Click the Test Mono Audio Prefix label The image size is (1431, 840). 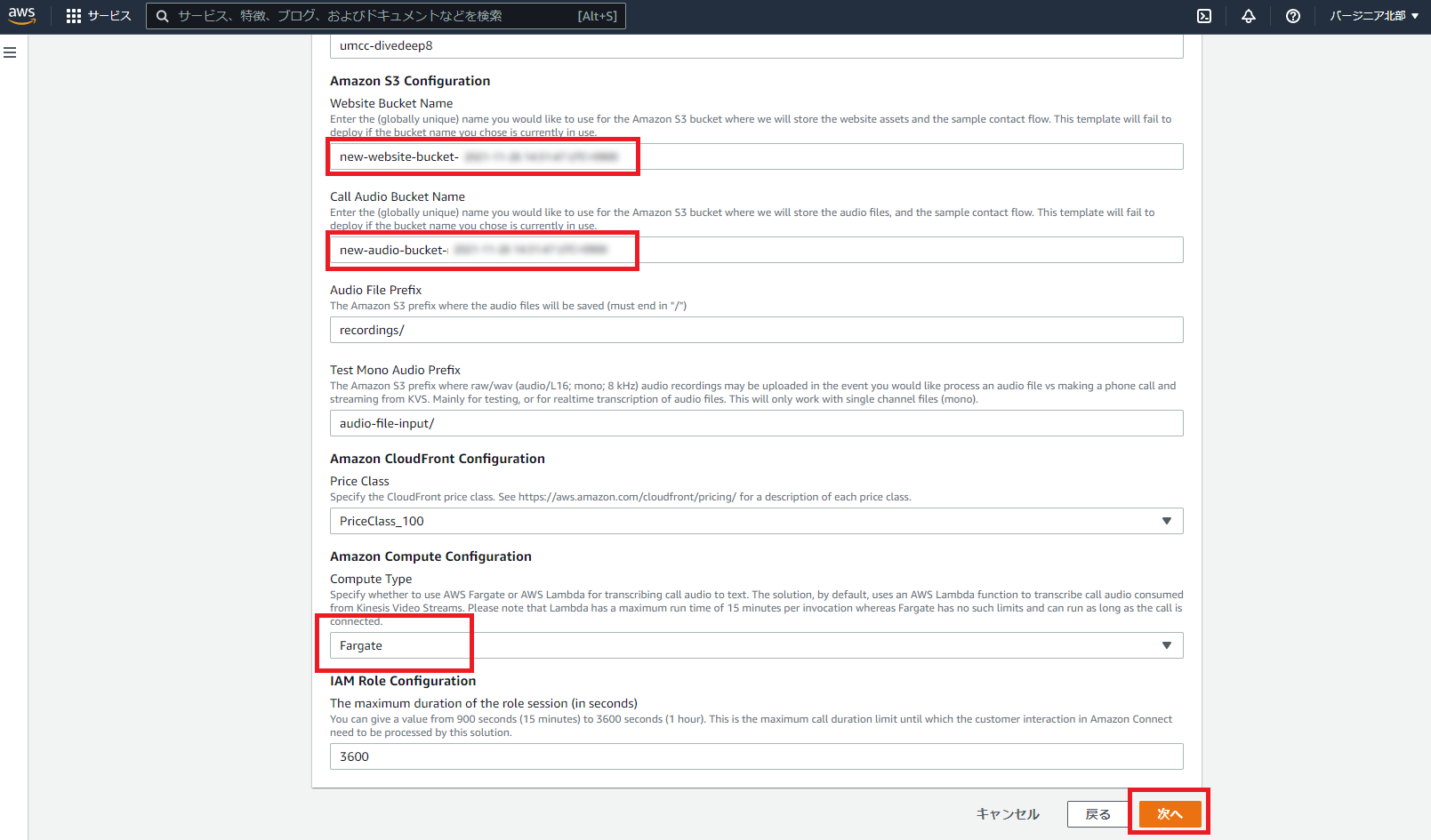coord(395,370)
